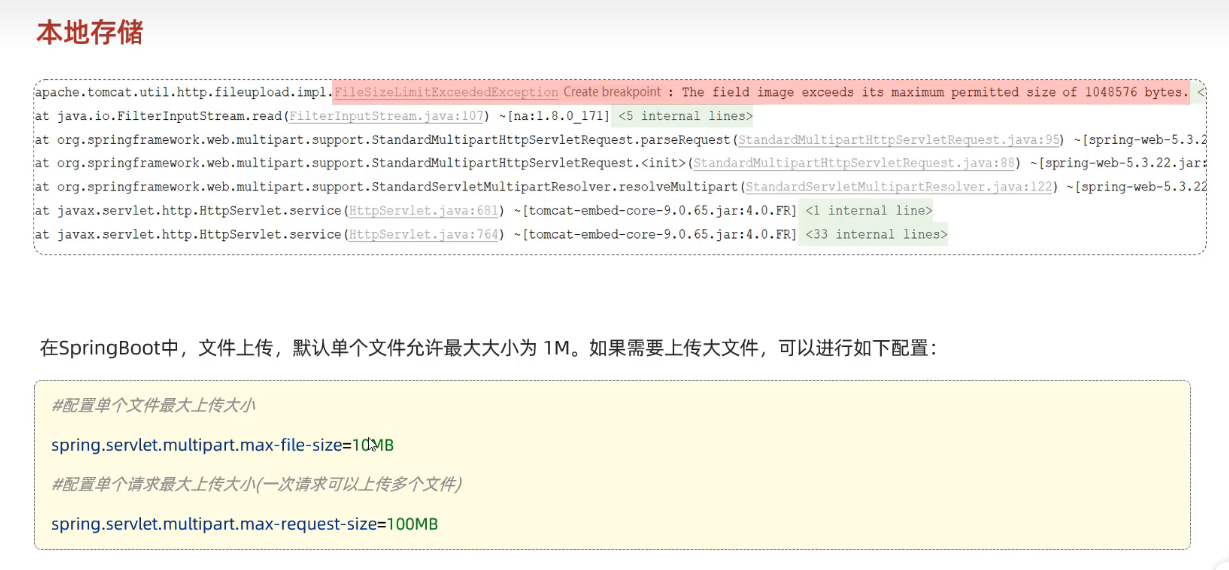Expand the 33 internal lines fold
Image resolution: width=1229 pixels, height=570 pixels.
click(x=874, y=234)
